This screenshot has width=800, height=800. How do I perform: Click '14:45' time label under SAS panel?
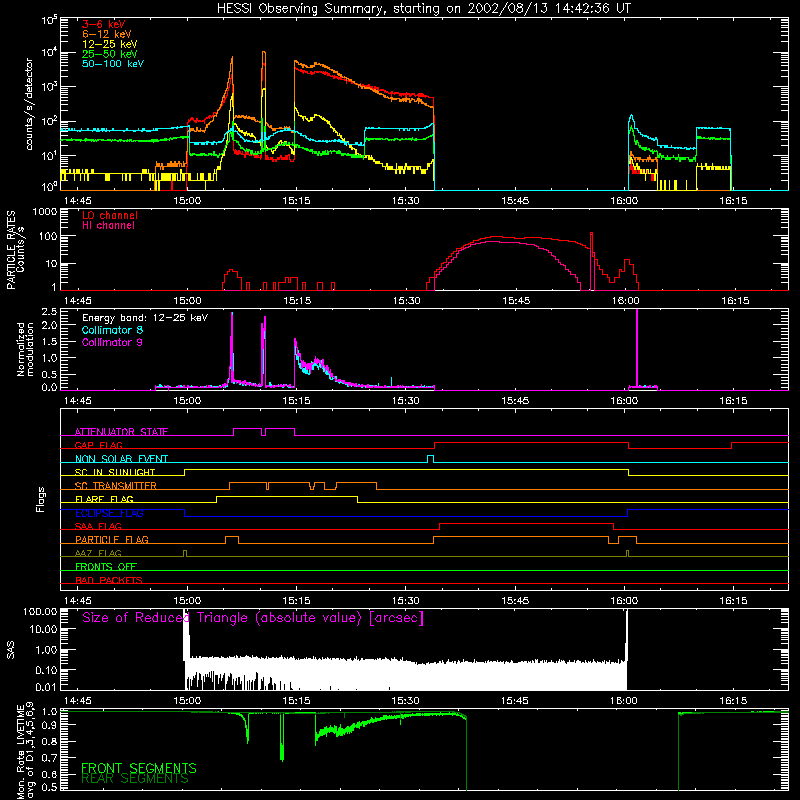(x=78, y=701)
